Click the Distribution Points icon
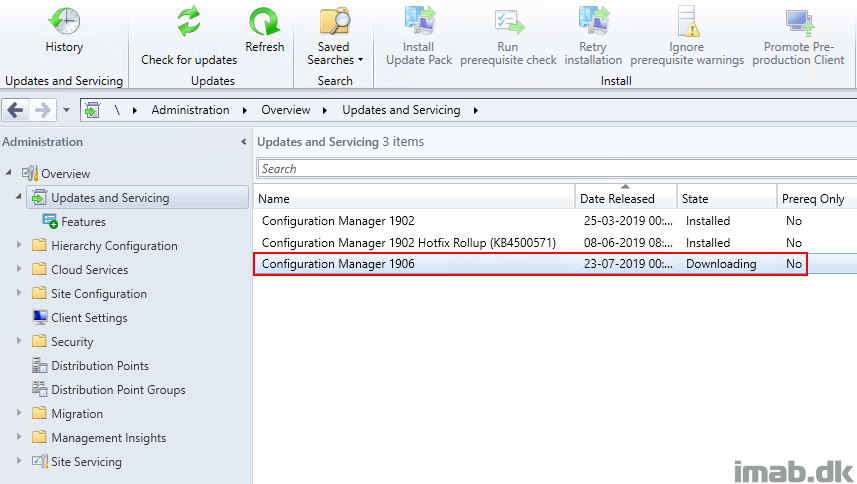 [39, 365]
